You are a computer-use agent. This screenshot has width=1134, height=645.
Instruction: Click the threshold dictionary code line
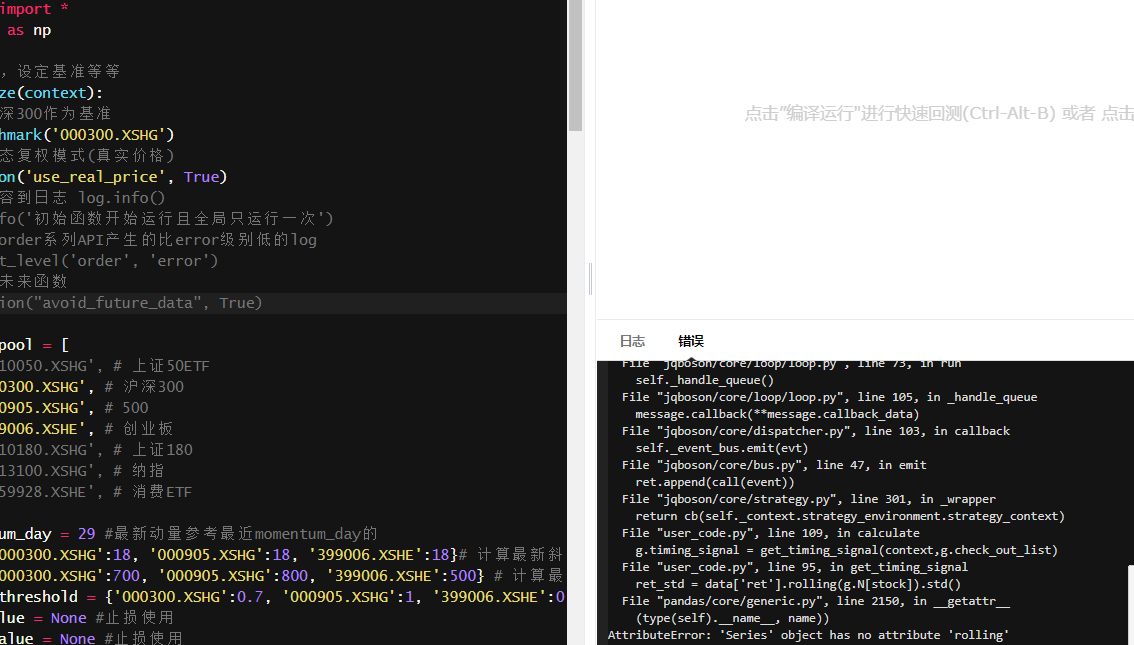click(284, 597)
